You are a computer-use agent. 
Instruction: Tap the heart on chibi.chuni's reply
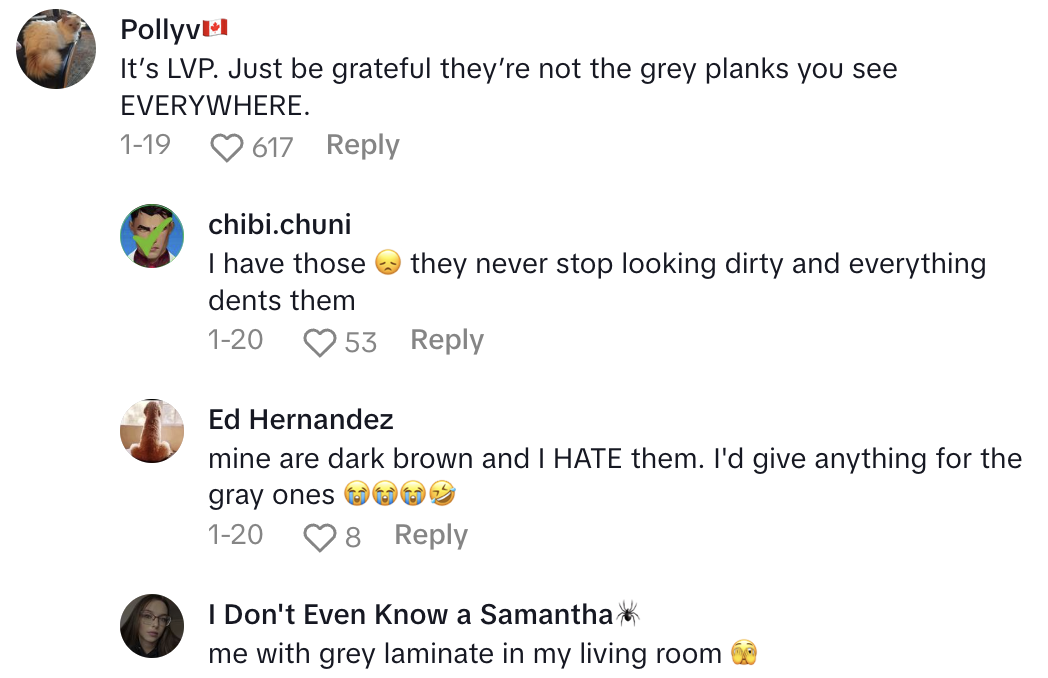319,342
